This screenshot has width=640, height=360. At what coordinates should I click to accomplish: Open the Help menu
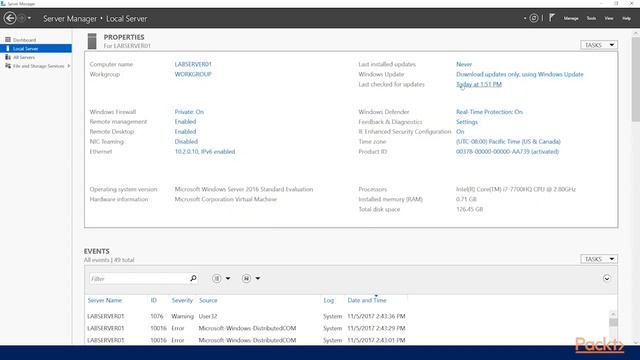click(x=626, y=18)
